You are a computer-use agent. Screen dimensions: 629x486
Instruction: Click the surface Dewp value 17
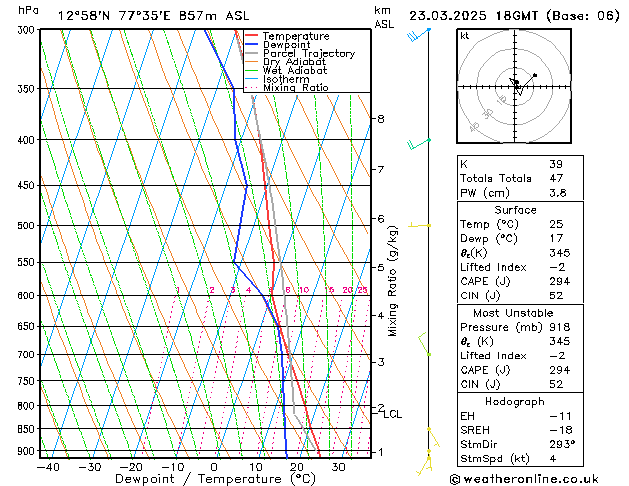pyautogui.click(x=556, y=239)
